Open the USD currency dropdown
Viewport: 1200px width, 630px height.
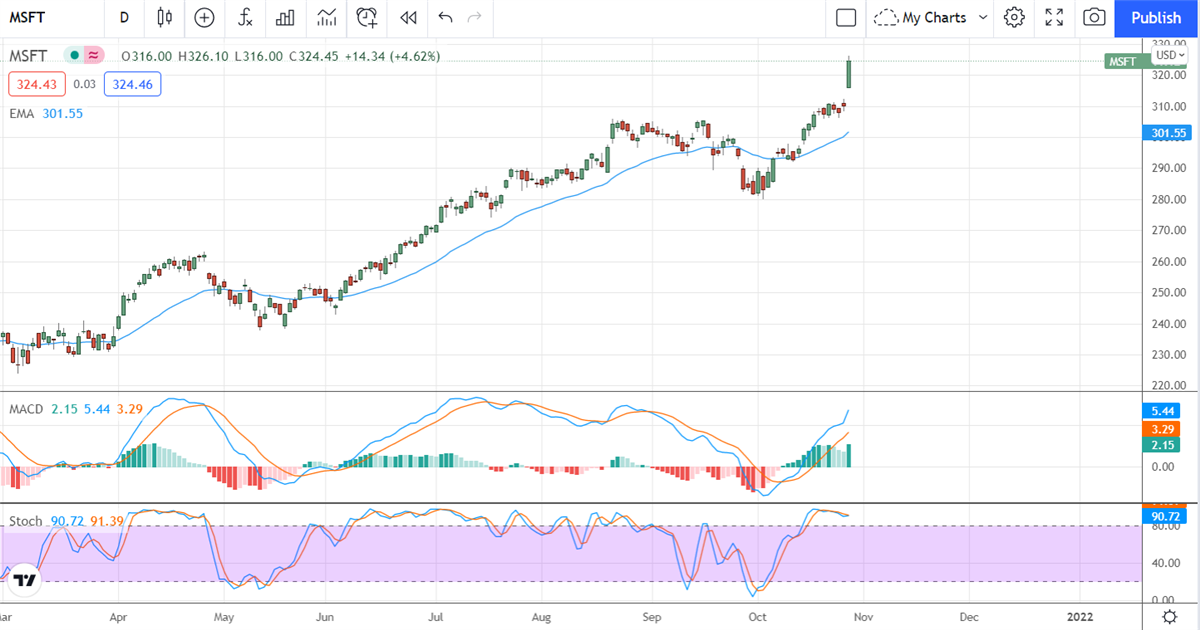tap(1169, 55)
